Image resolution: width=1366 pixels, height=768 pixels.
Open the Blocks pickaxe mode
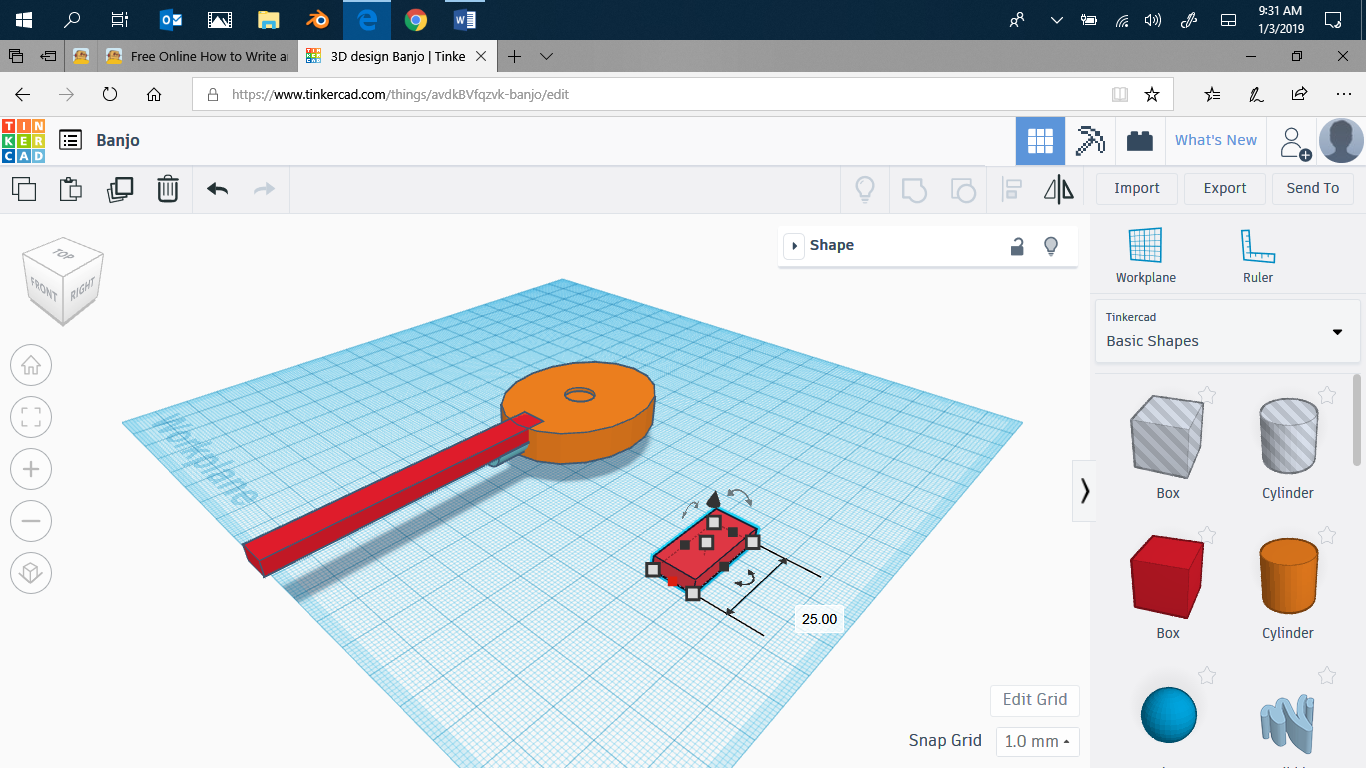pyautogui.click(x=1090, y=141)
